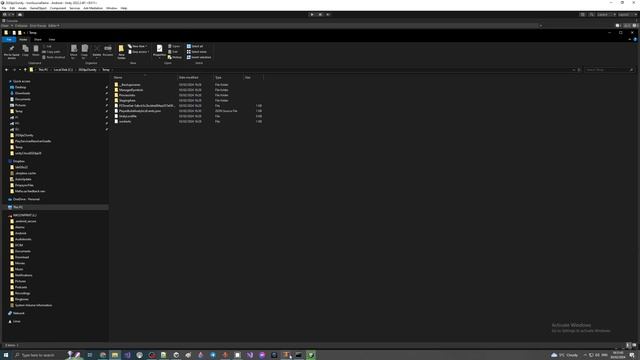Click the Back arrow in Explorer
The image size is (640, 360).
tap(6, 70)
